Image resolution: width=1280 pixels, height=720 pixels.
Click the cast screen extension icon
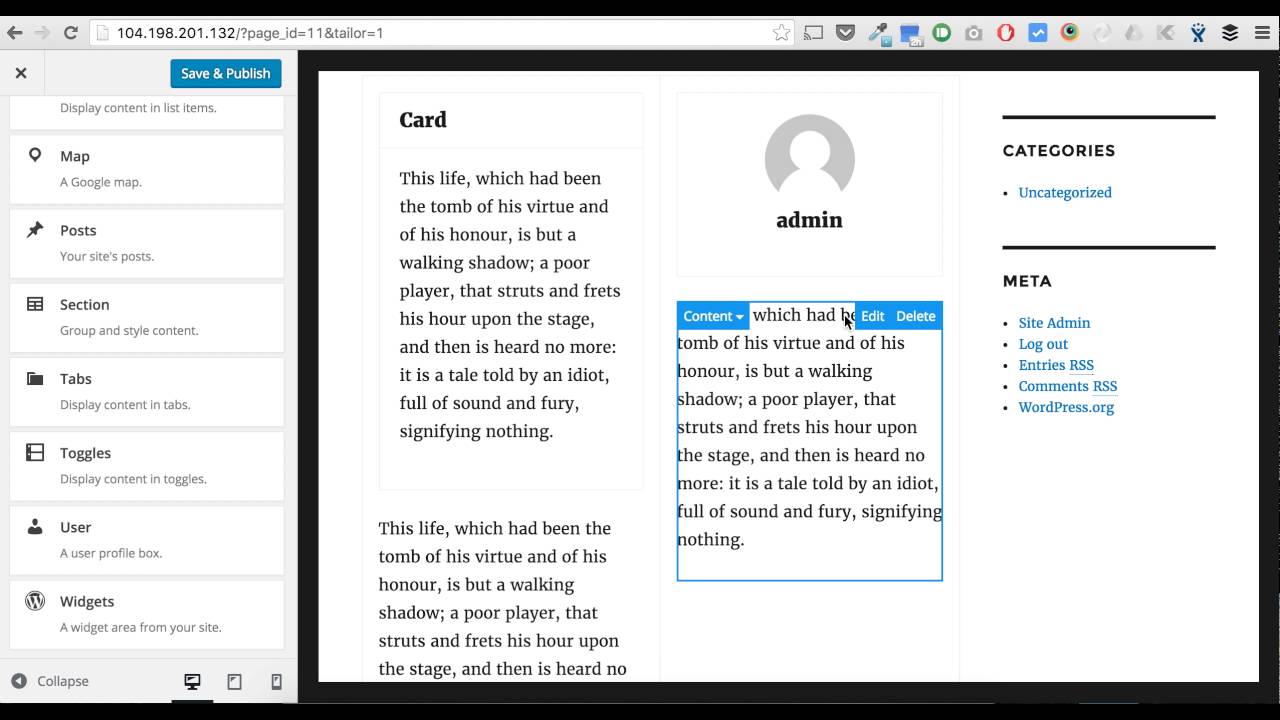(x=814, y=33)
